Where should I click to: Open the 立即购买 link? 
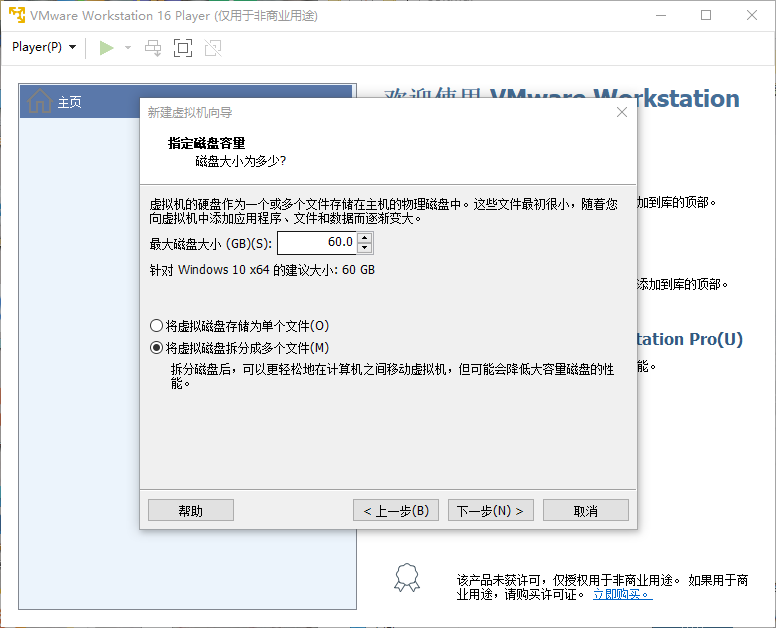point(623,594)
